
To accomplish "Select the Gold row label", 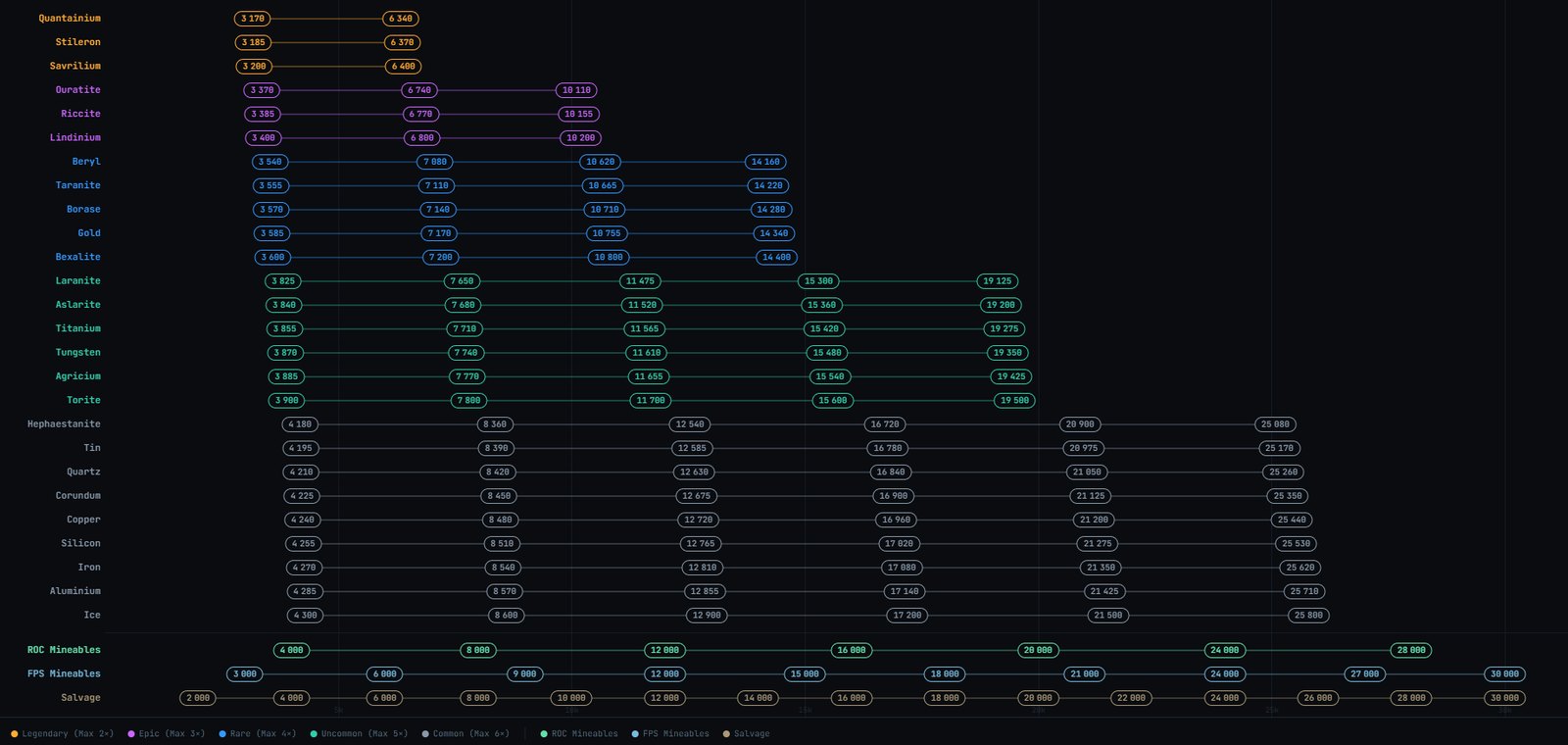I will 89,233.
